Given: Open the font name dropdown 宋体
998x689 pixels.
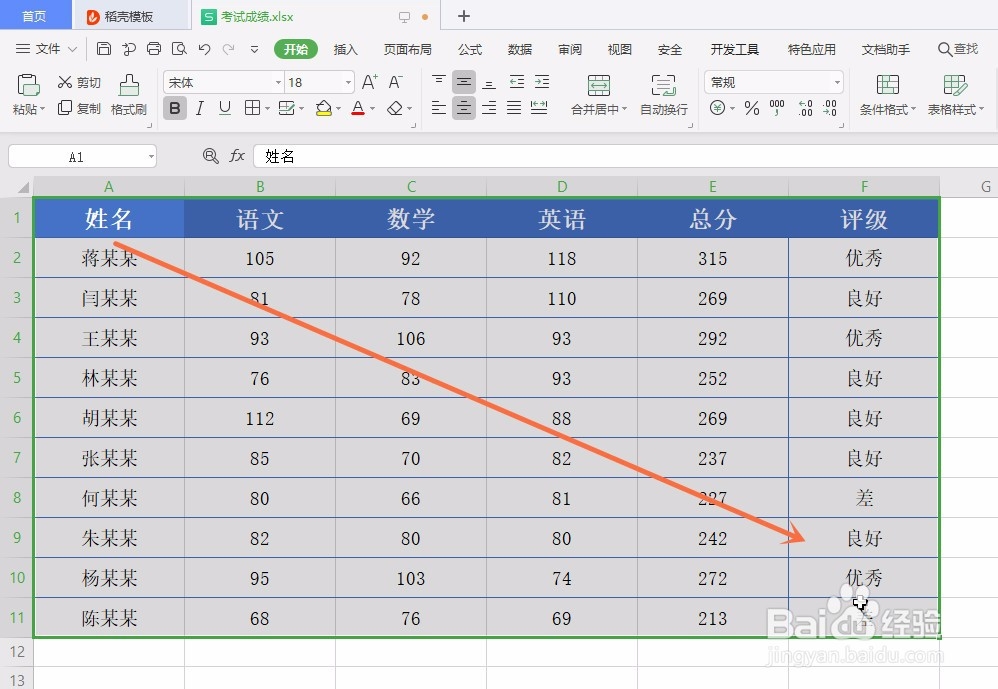Looking at the screenshot, I should click(278, 83).
